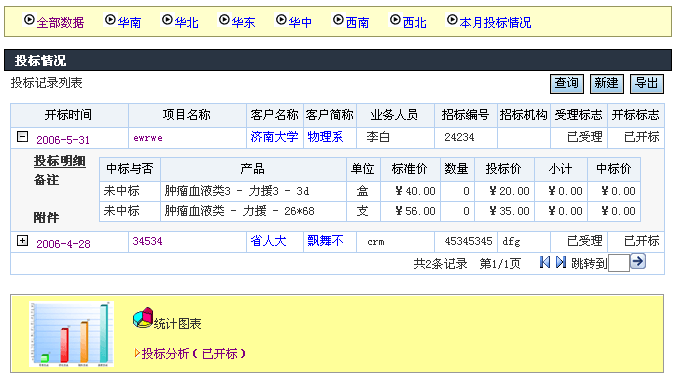Screen dimensions: 680x378
Task: Click the bullet icon before 本月投标情况
Action: click(x=452, y=20)
